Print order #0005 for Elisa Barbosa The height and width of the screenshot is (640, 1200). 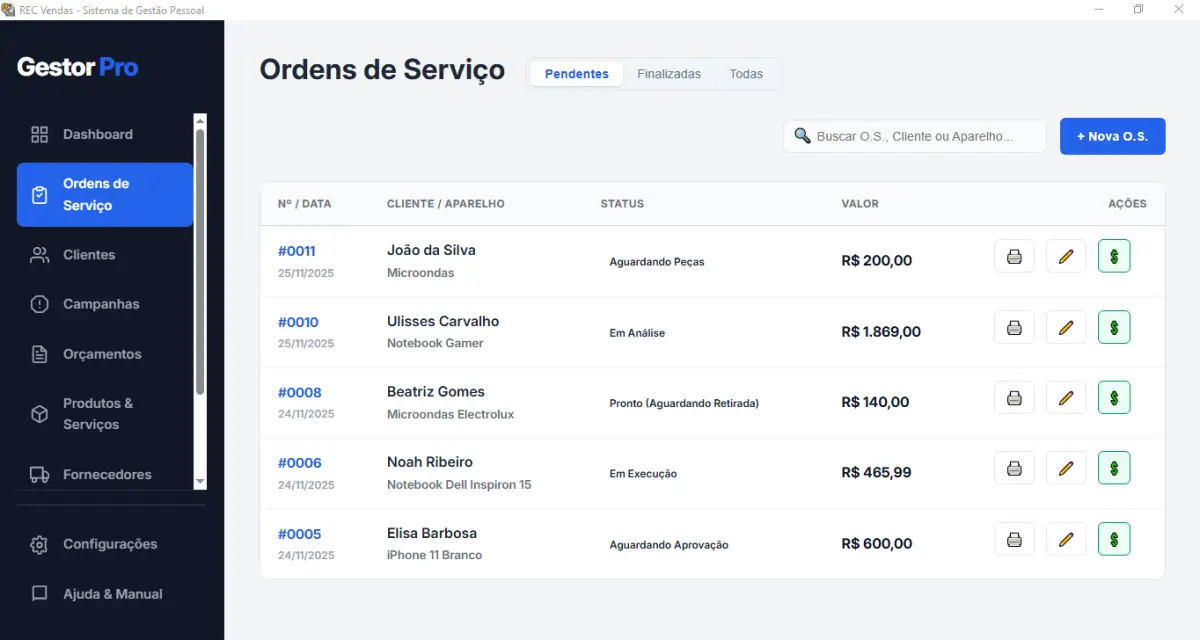(1014, 539)
